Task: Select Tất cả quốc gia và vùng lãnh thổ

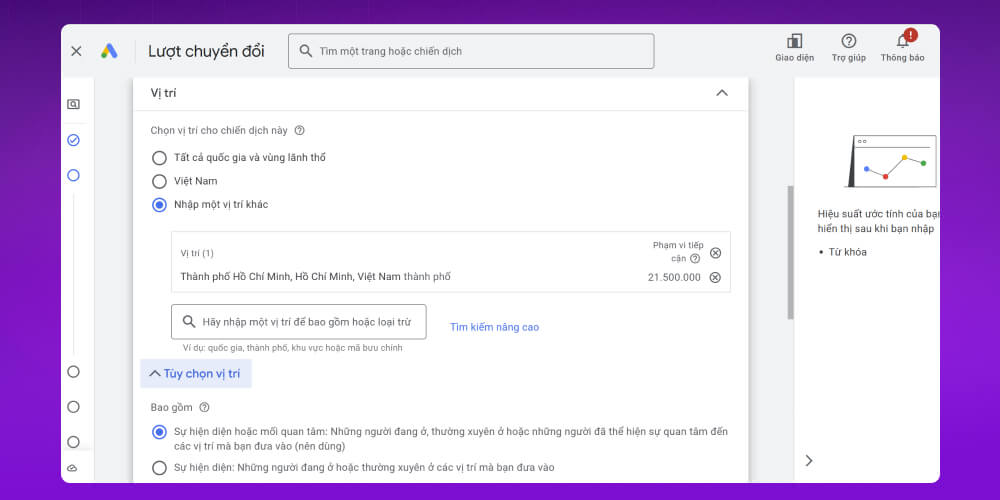Action: pyautogui.click(x=159, y=157)
